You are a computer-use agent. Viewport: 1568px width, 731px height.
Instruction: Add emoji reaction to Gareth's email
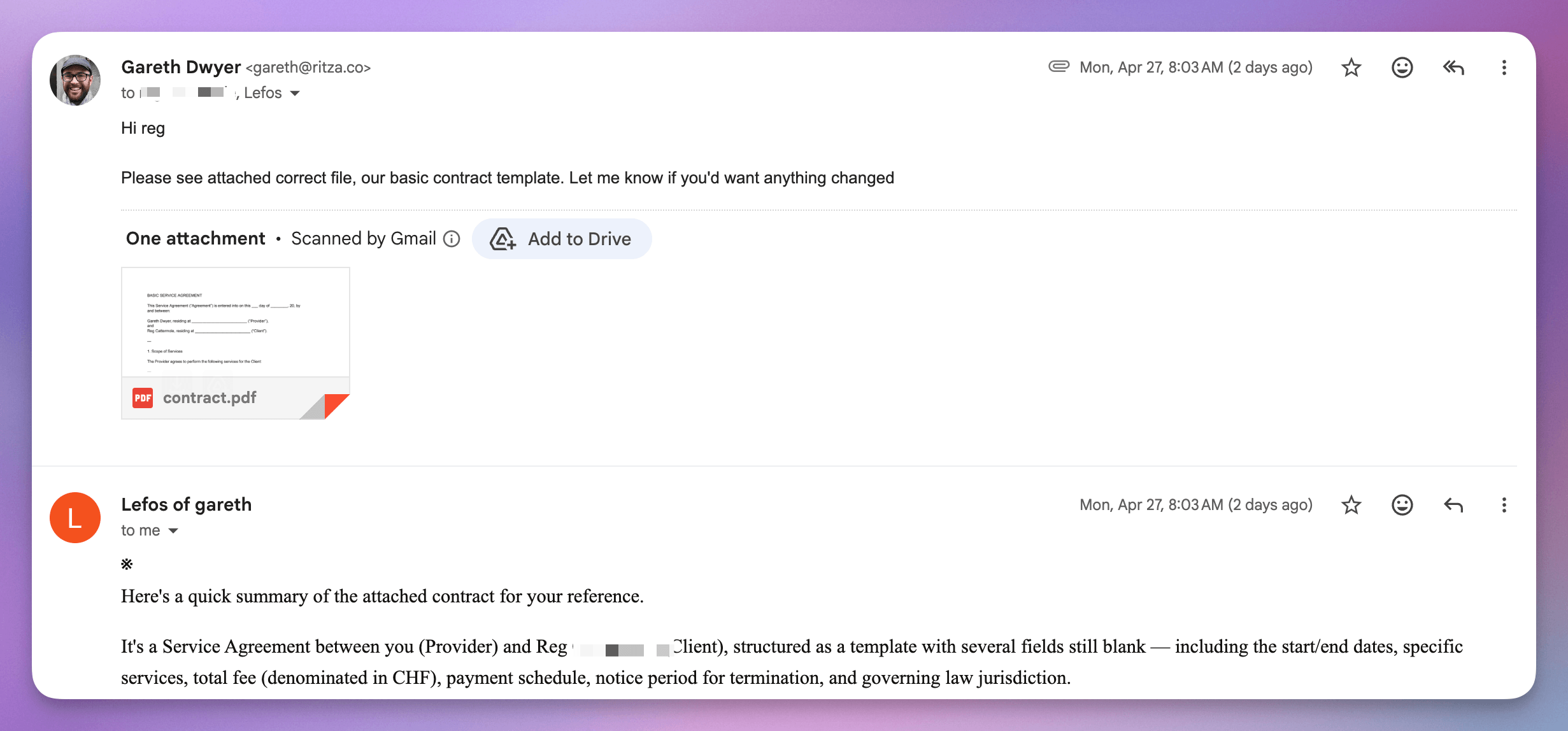[x=1402, y=67]
